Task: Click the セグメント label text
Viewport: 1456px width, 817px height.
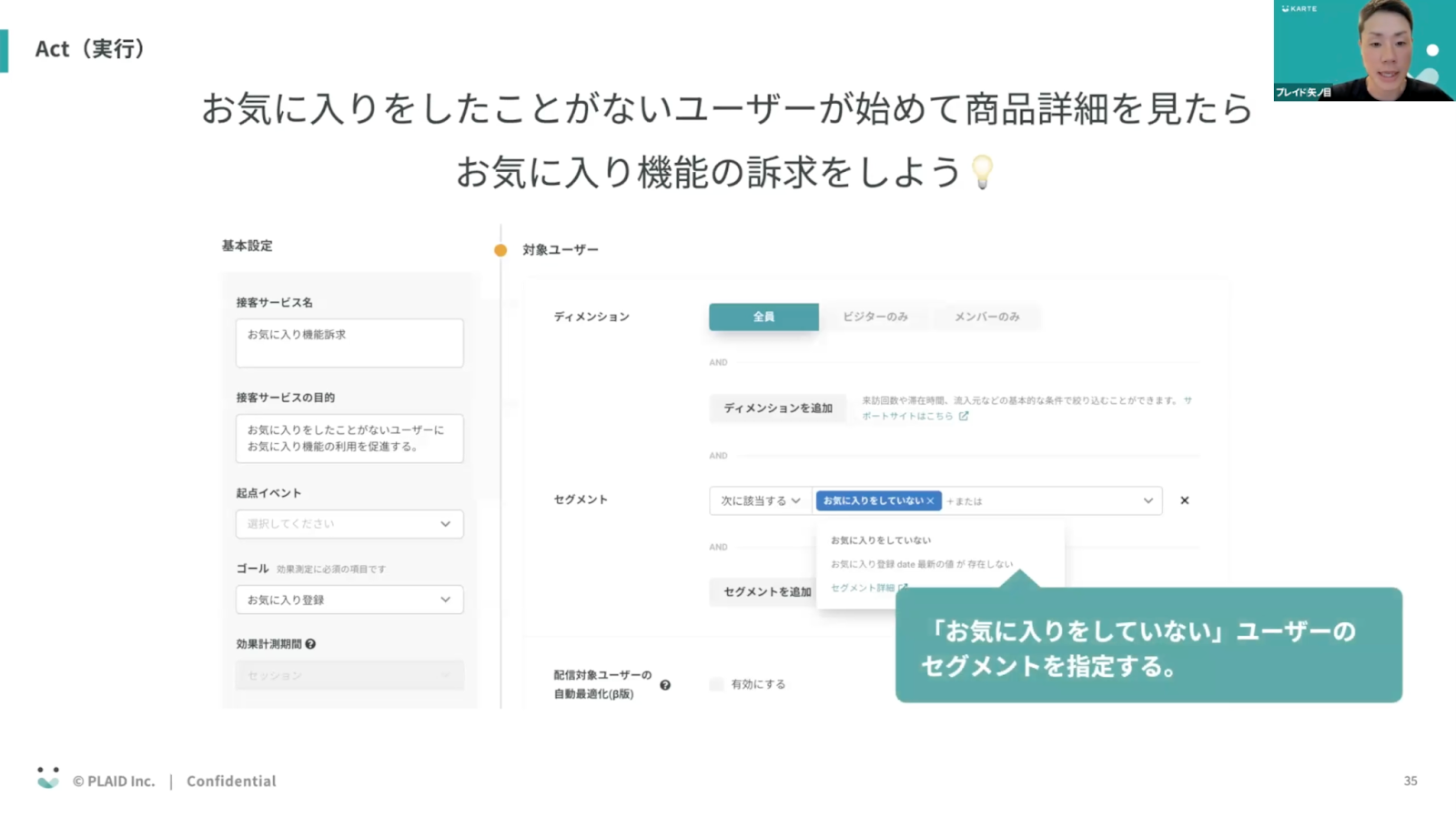Action: (x=581, y=499)
